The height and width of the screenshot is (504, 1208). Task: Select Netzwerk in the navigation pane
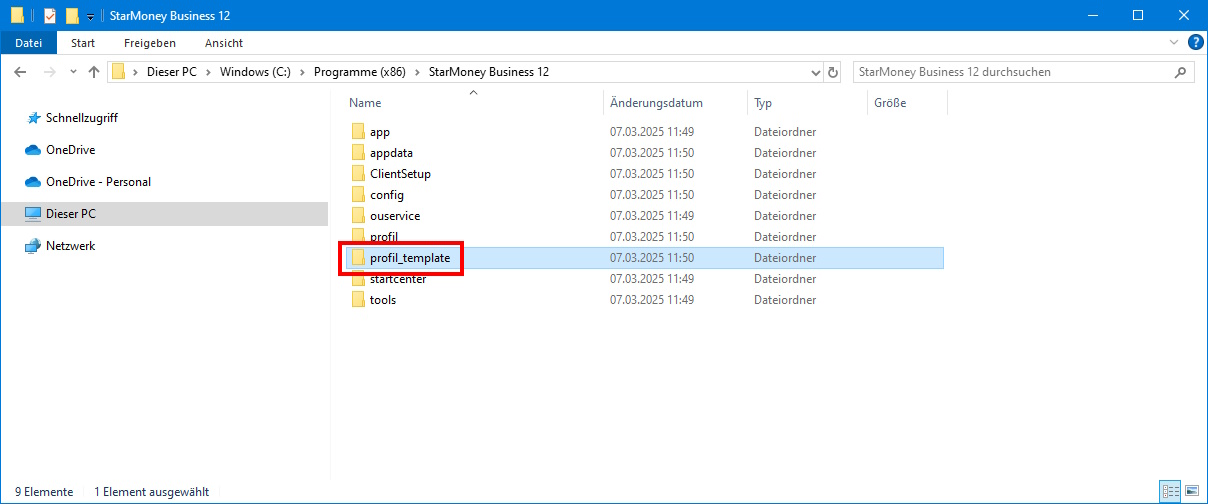point(70,246)
